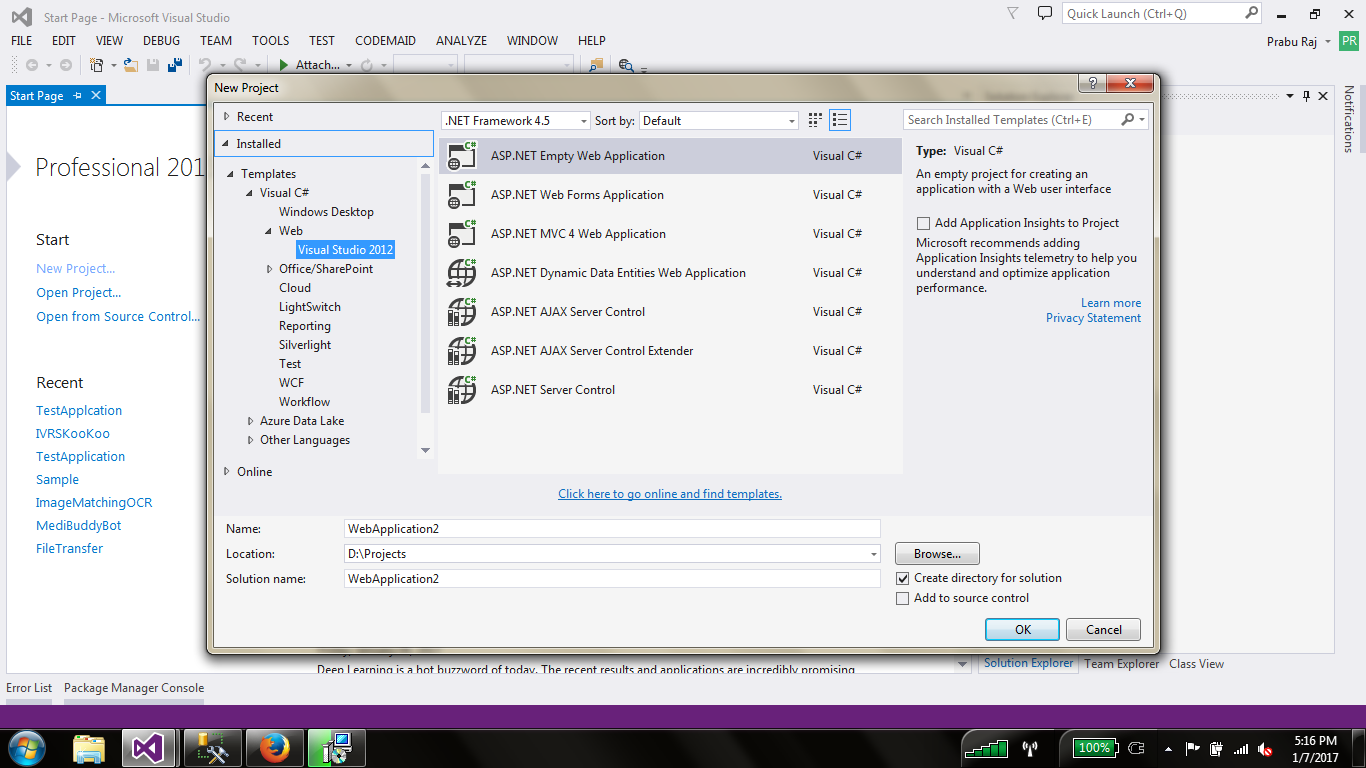This screenshot has width=1366, height=768.
Task: Switch to the Team Explorer tab
Action: point(1122,664)
